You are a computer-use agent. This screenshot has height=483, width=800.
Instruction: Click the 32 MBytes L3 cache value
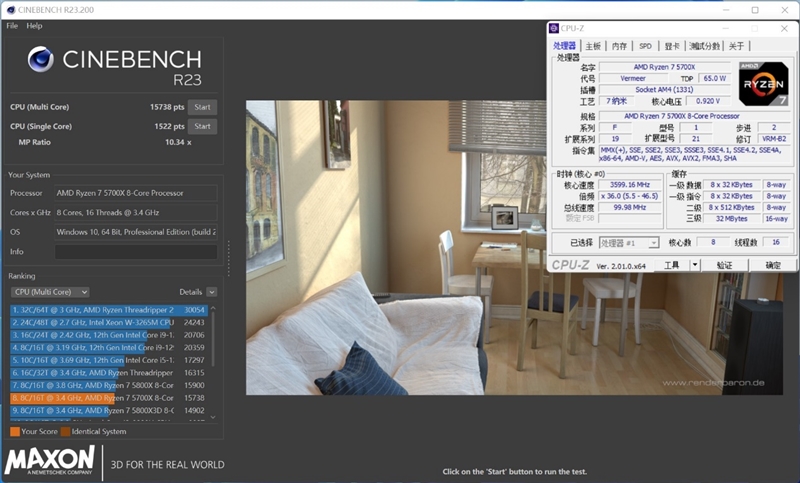click(x=731, y=219)
